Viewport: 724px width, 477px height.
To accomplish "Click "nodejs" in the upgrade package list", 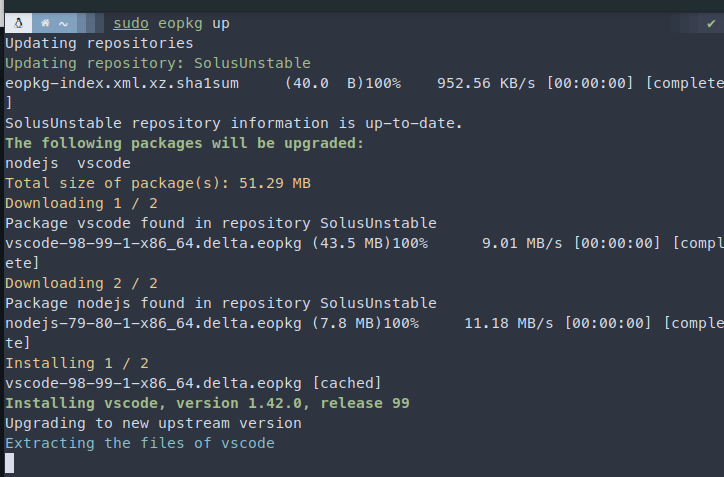I will (32, 163).
